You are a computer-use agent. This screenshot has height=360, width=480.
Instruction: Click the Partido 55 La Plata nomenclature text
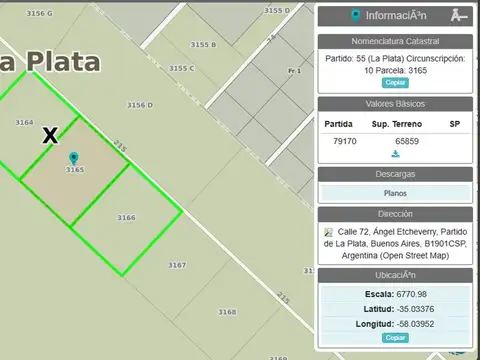point(395,64)
